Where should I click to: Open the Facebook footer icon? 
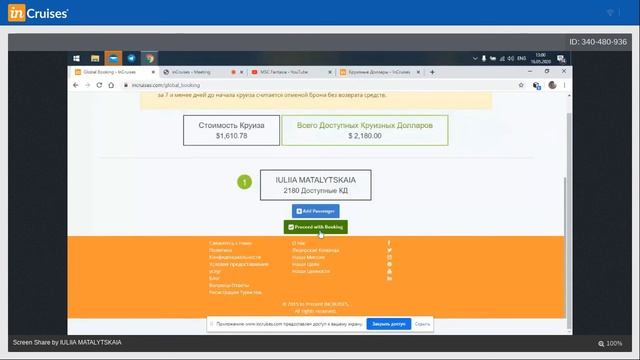coord(389,243)
